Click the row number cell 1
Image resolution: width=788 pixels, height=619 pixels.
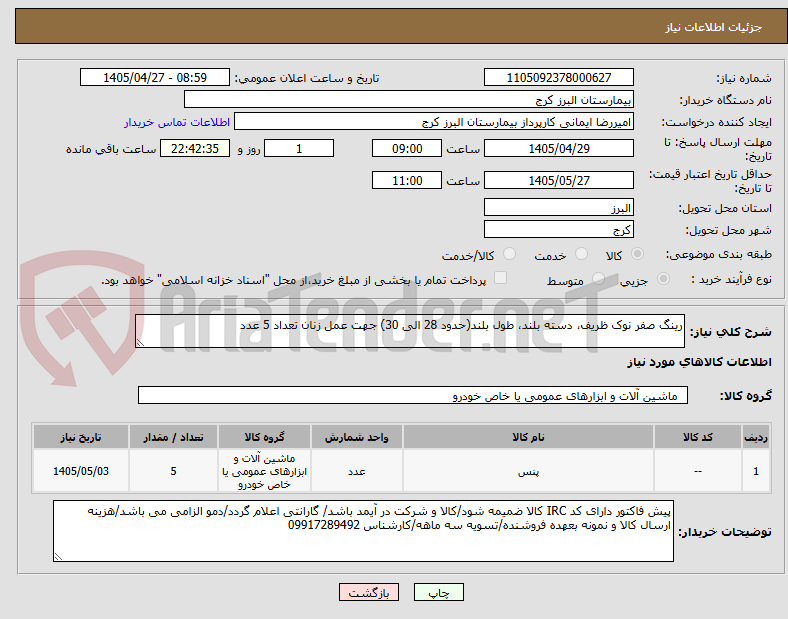(755, 471)
